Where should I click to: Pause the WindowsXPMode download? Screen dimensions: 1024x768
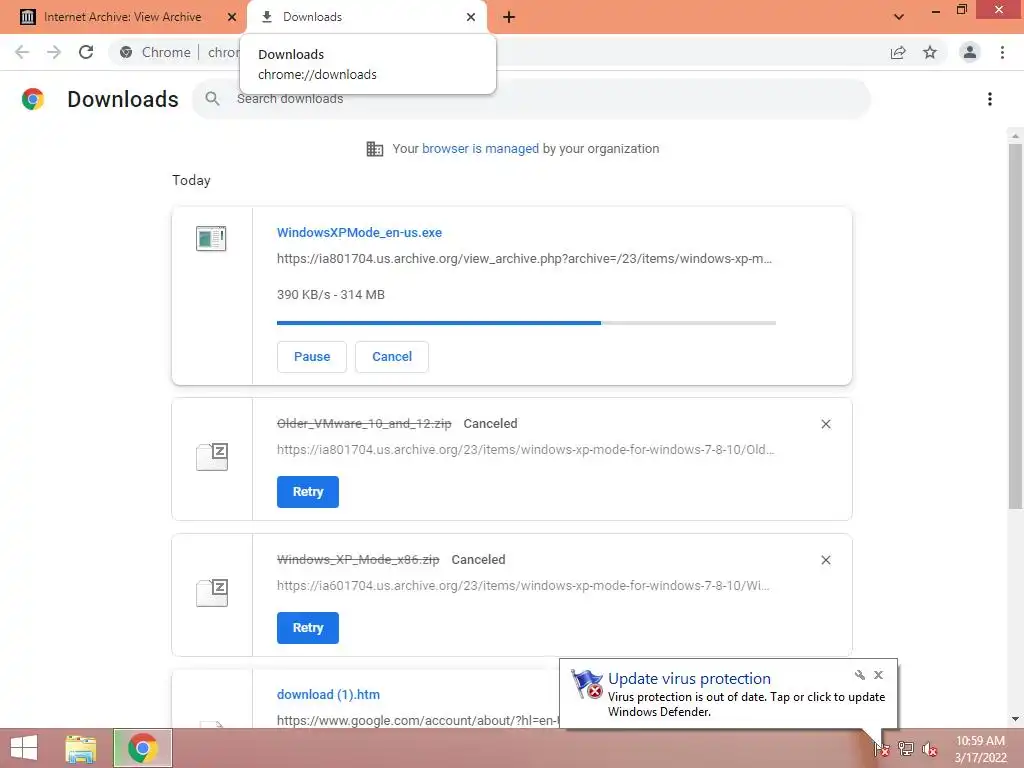(x=312, y=357)
